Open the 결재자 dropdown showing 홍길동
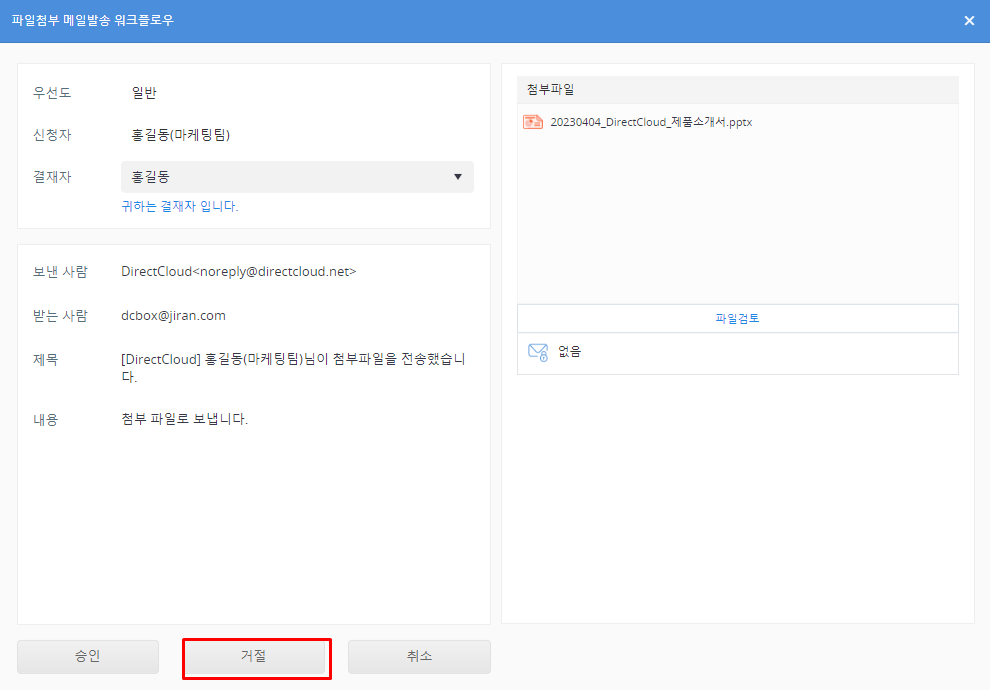990x690 pixels. point(297,177)
